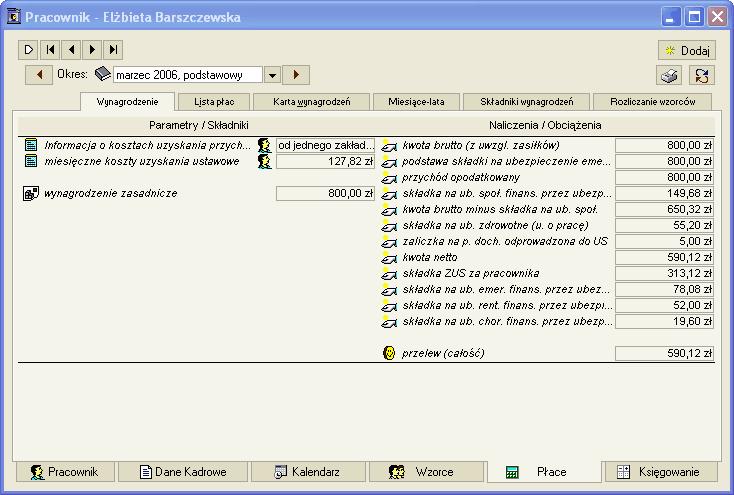The width and height of the screenshot is (734, 495).
Task: Click hand icon beside 'kwota brutto minus składka'
Action: coord(389,210)
